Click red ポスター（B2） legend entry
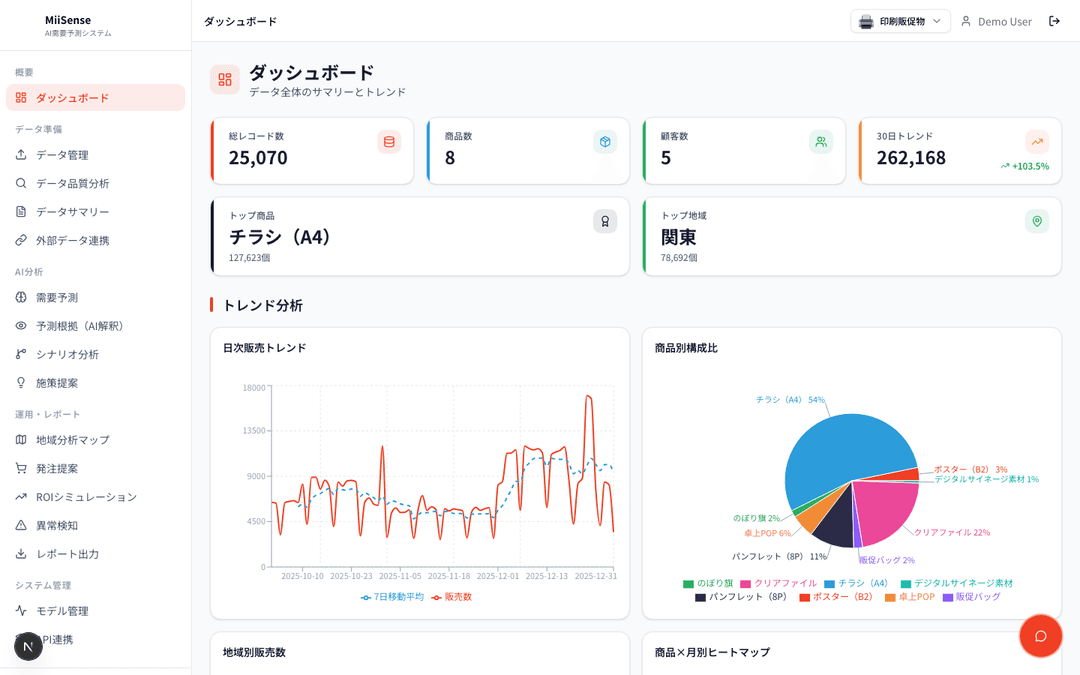 tap(835, 597)
